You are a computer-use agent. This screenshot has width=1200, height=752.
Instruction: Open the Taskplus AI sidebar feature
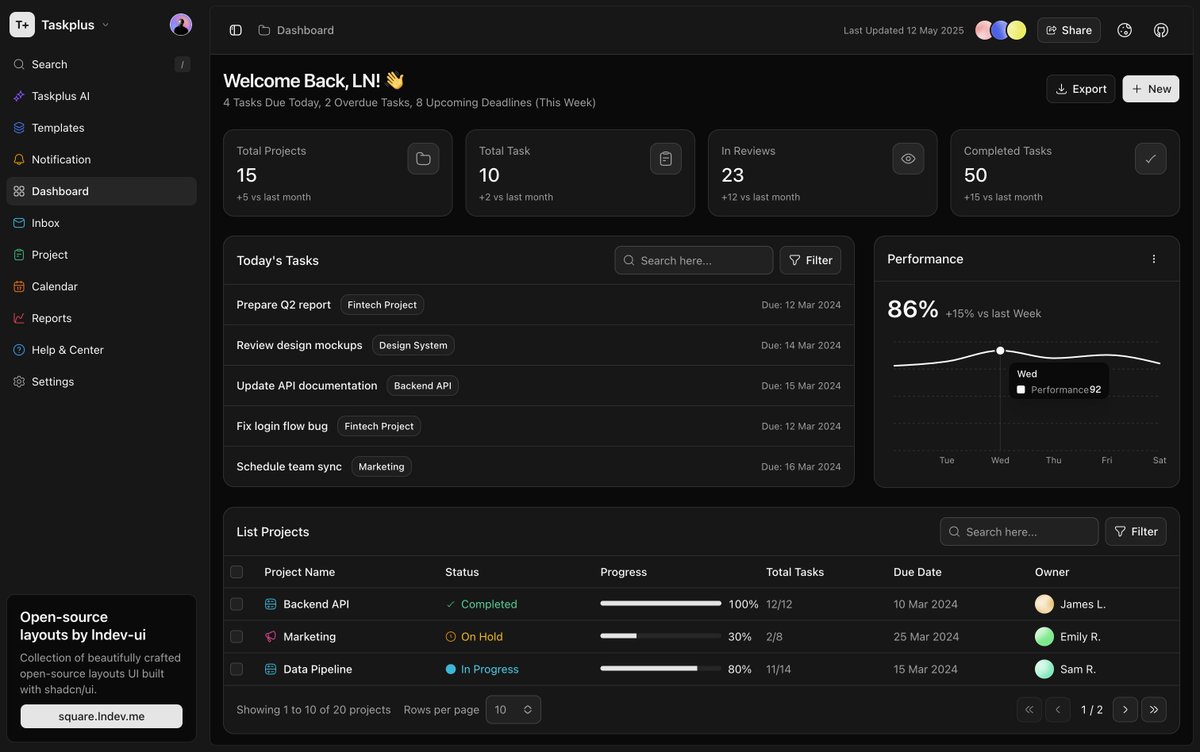pos(62,95)
